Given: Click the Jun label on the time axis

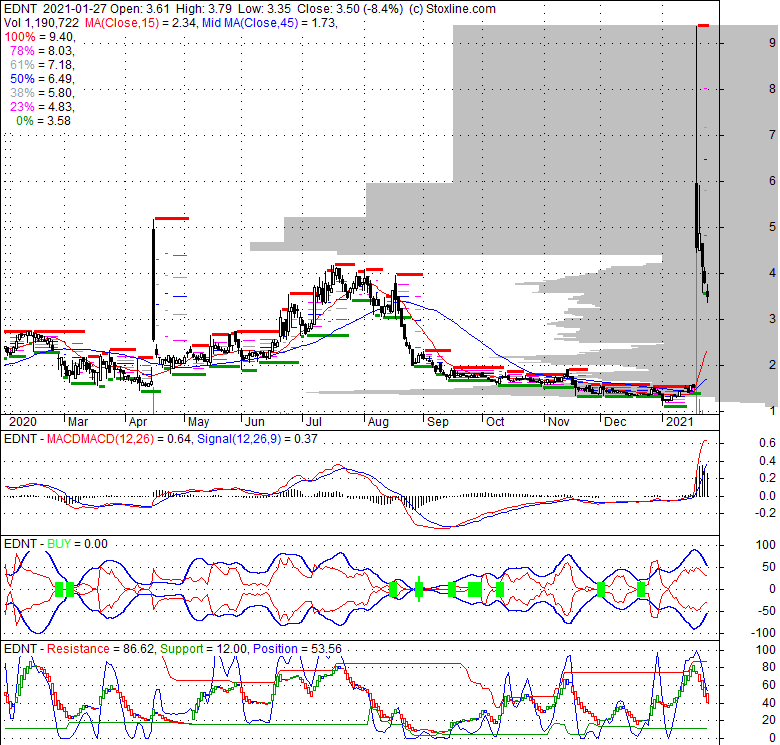Looking at the screenshot, I should tap(255, 422).
